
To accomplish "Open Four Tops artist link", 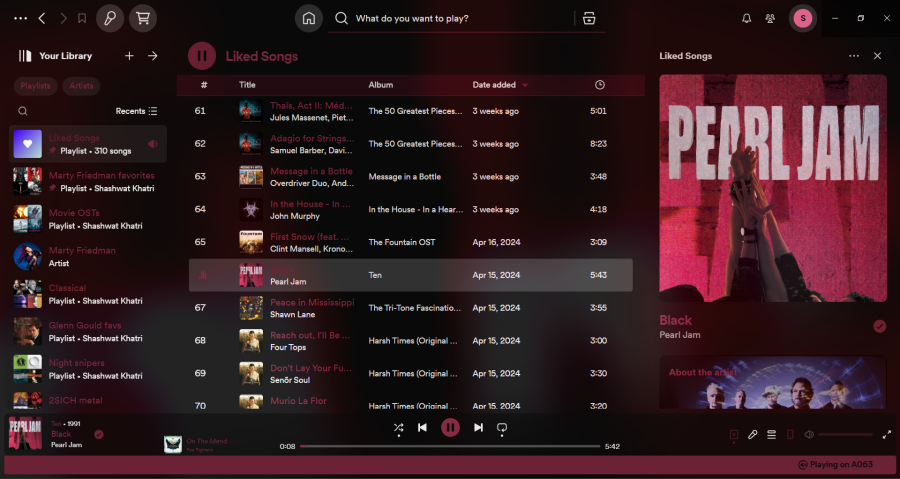I will coord(288,347).
